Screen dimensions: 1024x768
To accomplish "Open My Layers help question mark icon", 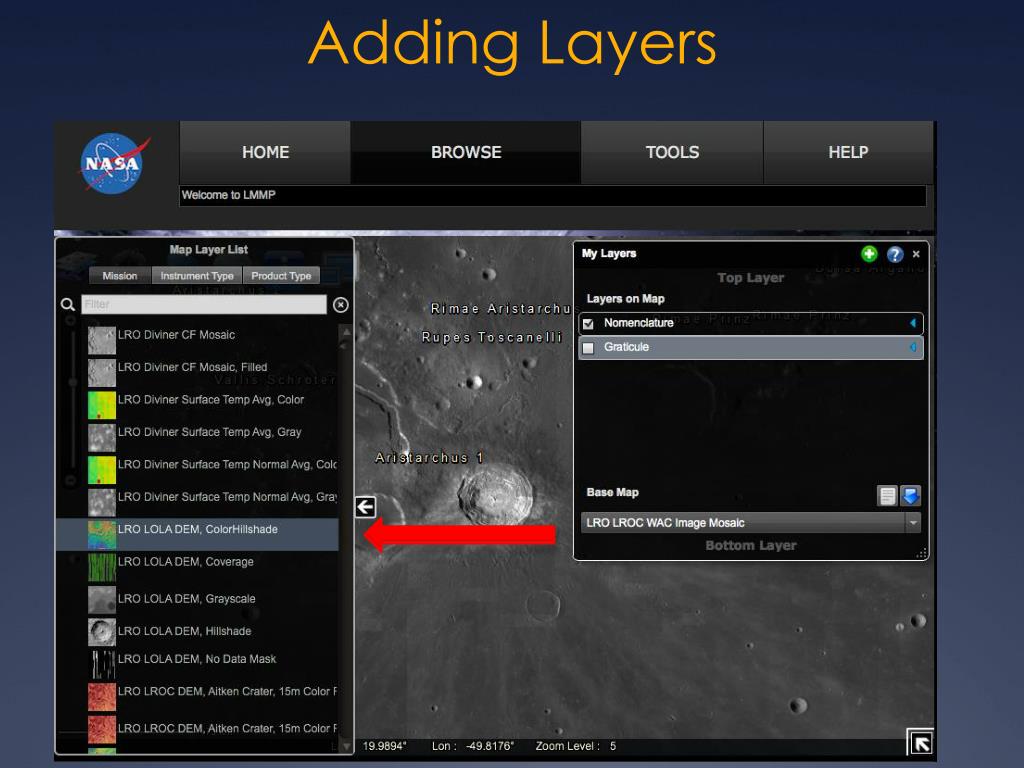I will [x=895, y=254].
